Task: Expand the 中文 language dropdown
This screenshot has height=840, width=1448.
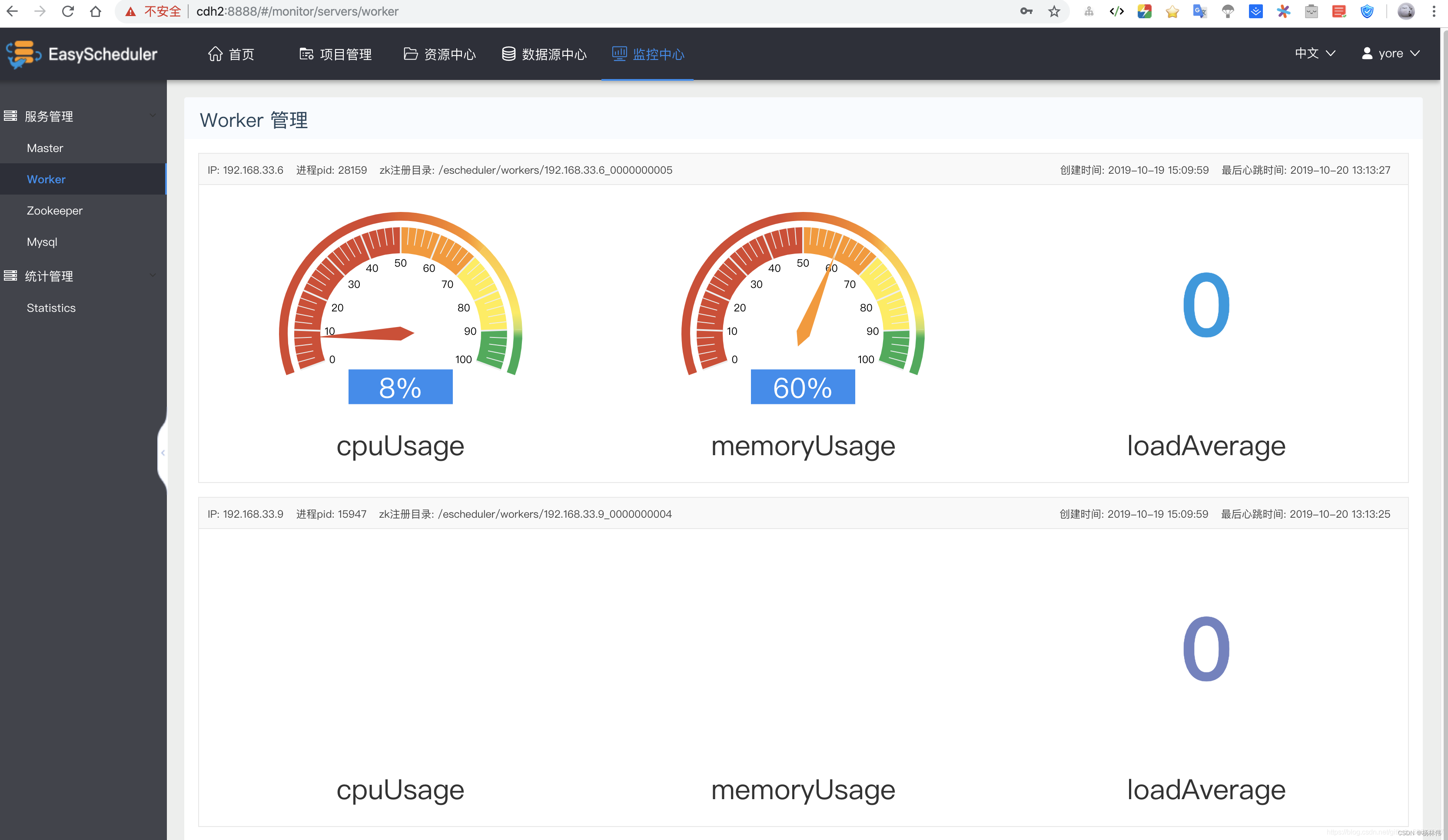Action: (1312, 53)
